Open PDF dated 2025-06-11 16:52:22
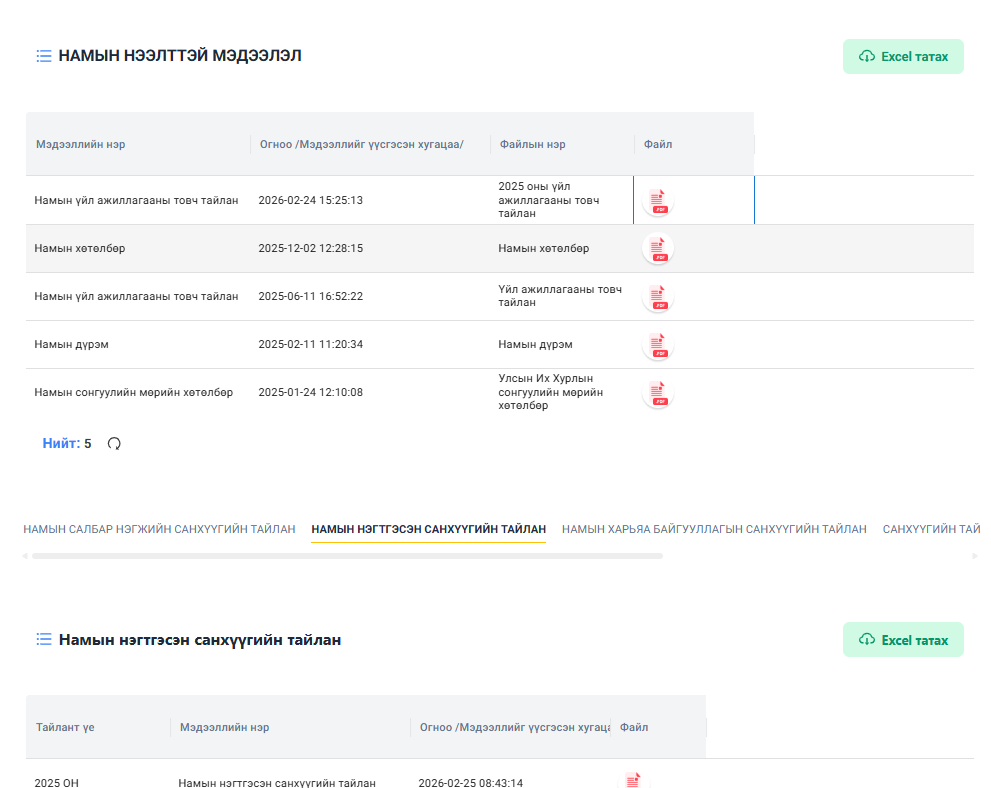Viewport: 991px width, 788px height. [x=657, y=297]
